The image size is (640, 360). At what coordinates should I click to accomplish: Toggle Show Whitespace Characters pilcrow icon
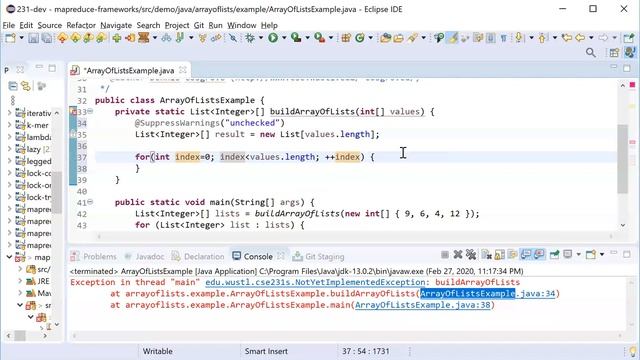click(504, 38)
